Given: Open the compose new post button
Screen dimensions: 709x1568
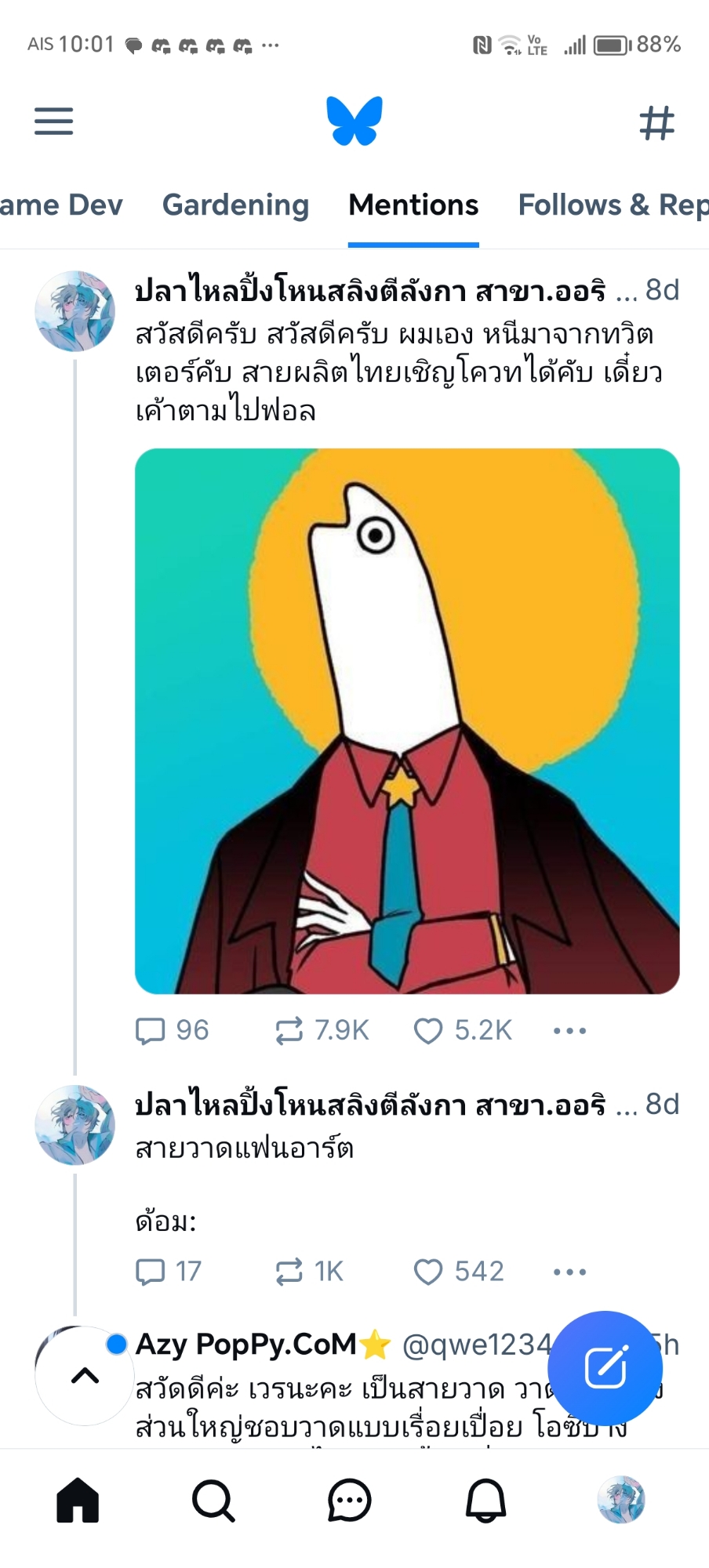Looking at the screenshot, I should point(605,1368).
